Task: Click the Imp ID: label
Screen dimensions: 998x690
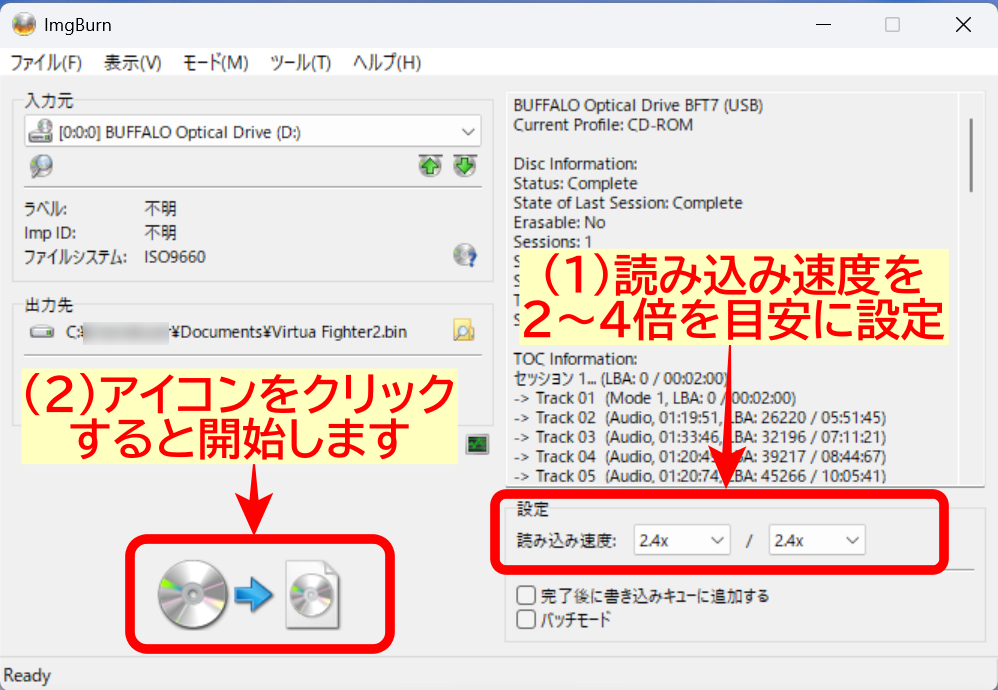Action: pyautogui.click(x=50, y=233)
